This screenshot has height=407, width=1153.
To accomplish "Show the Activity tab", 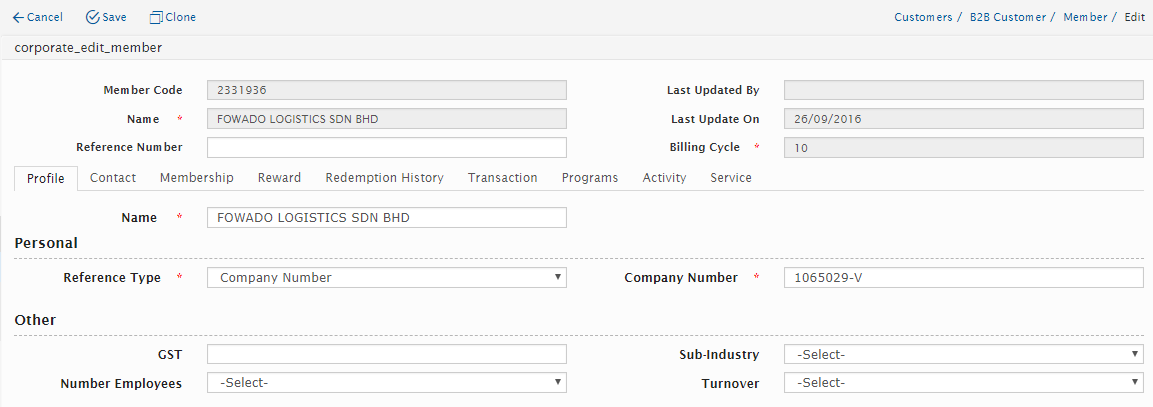I will point(664,178).
